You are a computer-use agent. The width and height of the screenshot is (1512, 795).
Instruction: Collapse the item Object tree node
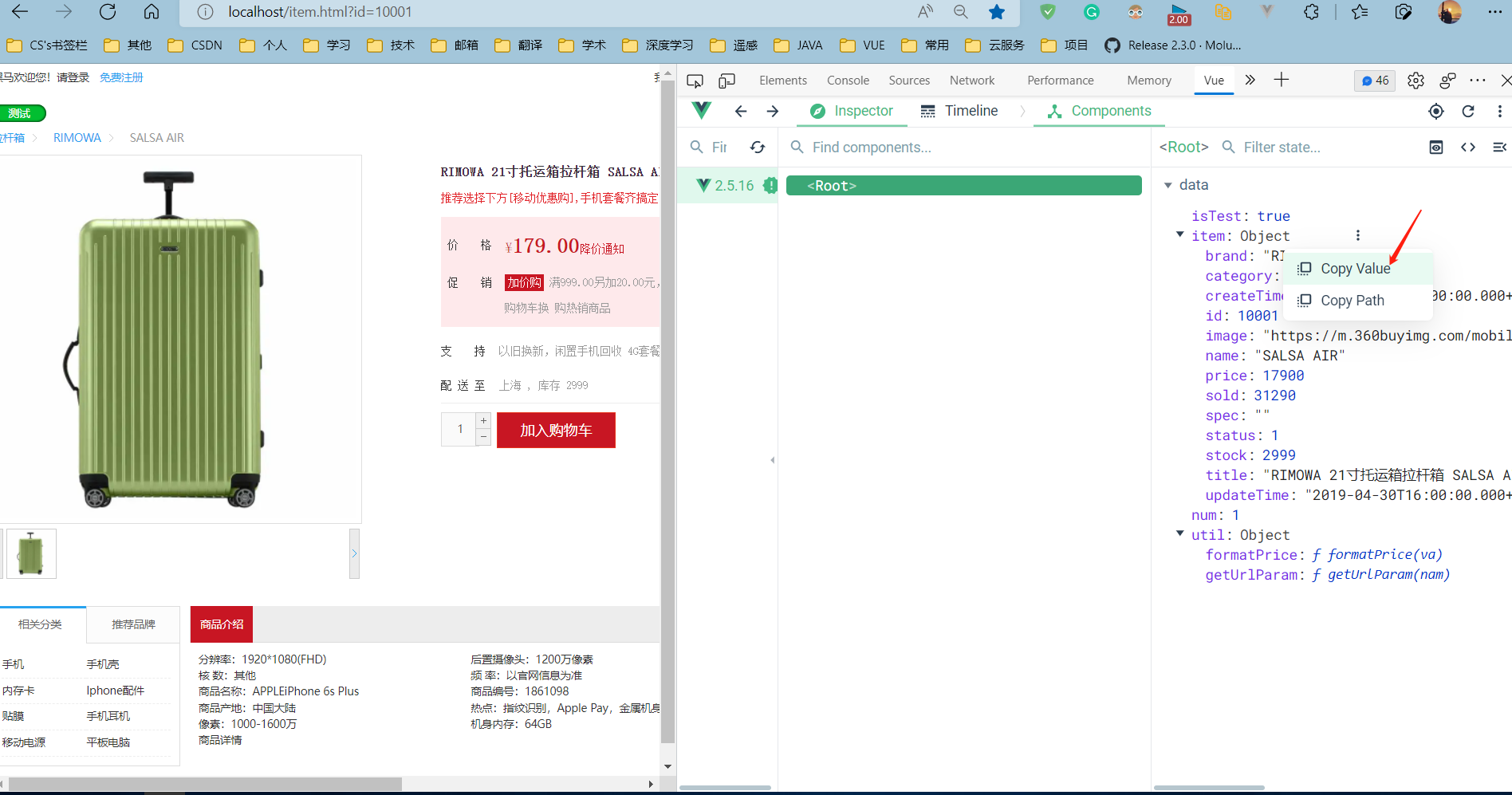click(1180, 234)
